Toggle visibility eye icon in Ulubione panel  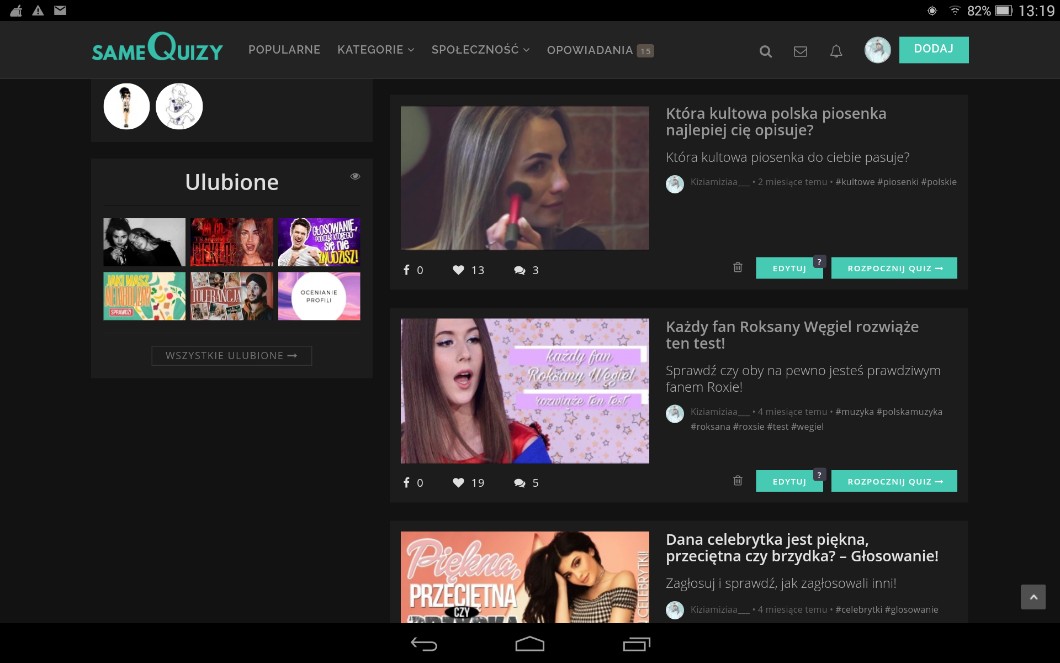point(355,177)
